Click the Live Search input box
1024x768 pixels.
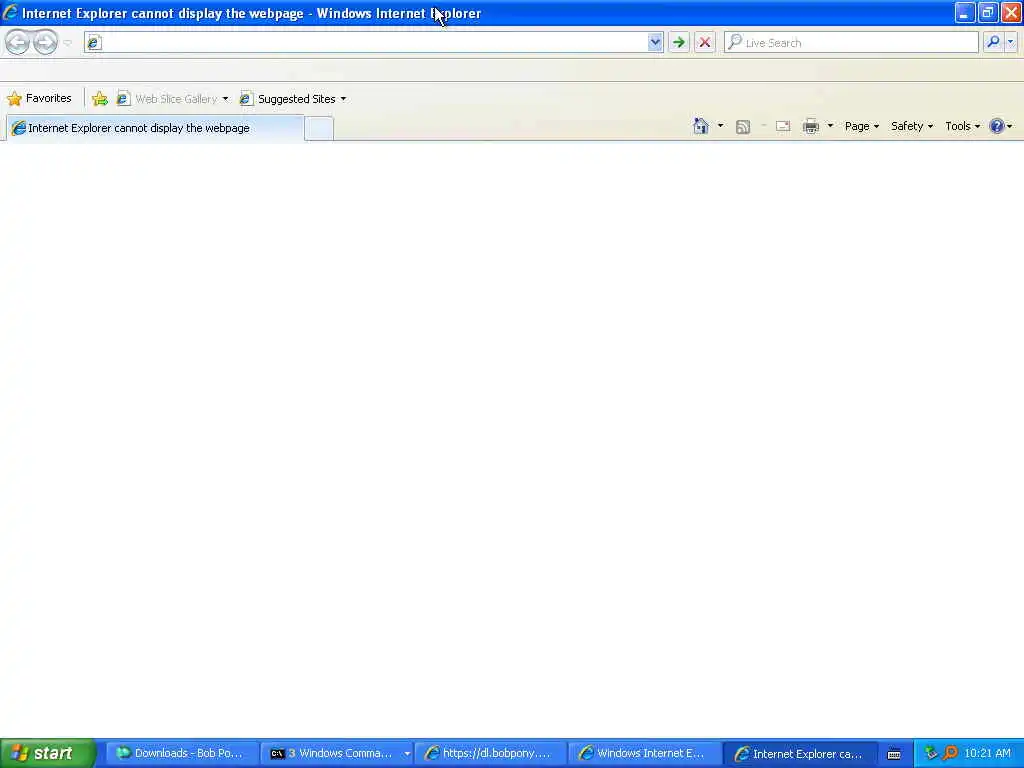[x=851, y=42]
